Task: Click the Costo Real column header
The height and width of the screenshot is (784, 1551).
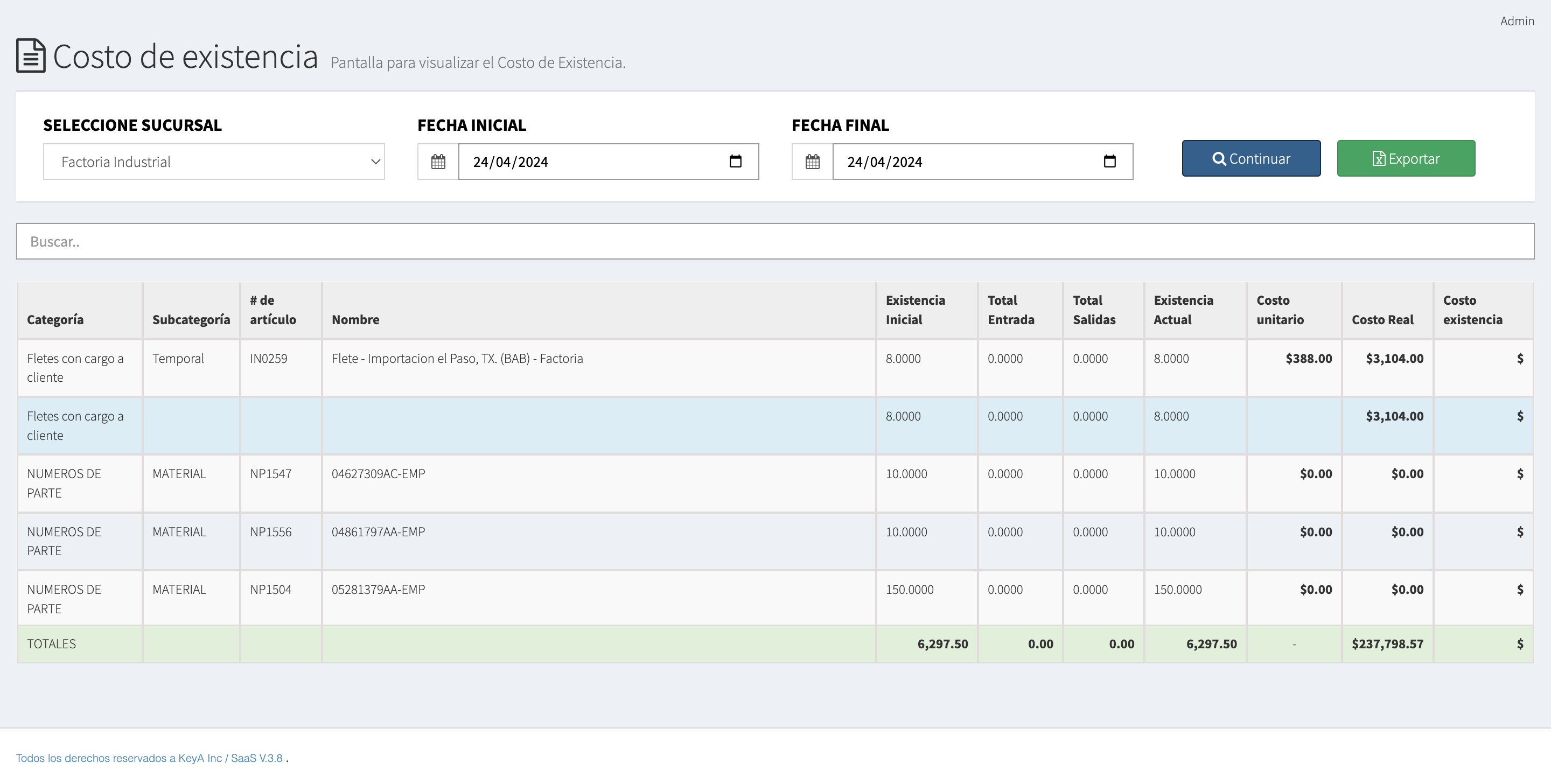Action: pos(1382,320)
